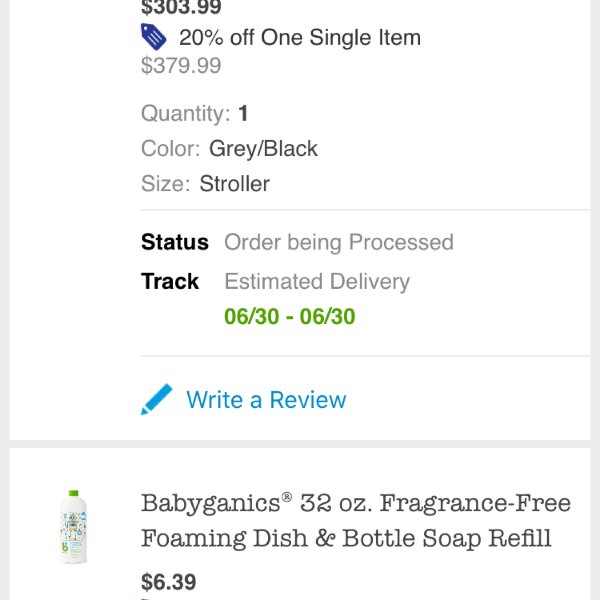Click the Stroller size value
Screen dimensions: 600x600
tap(235, 184)
